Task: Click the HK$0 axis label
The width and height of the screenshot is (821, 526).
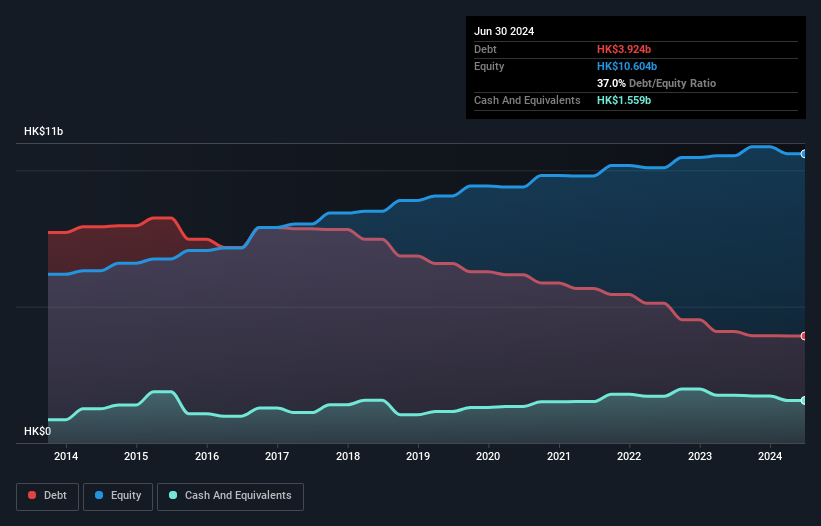Action: click(38, 431)
